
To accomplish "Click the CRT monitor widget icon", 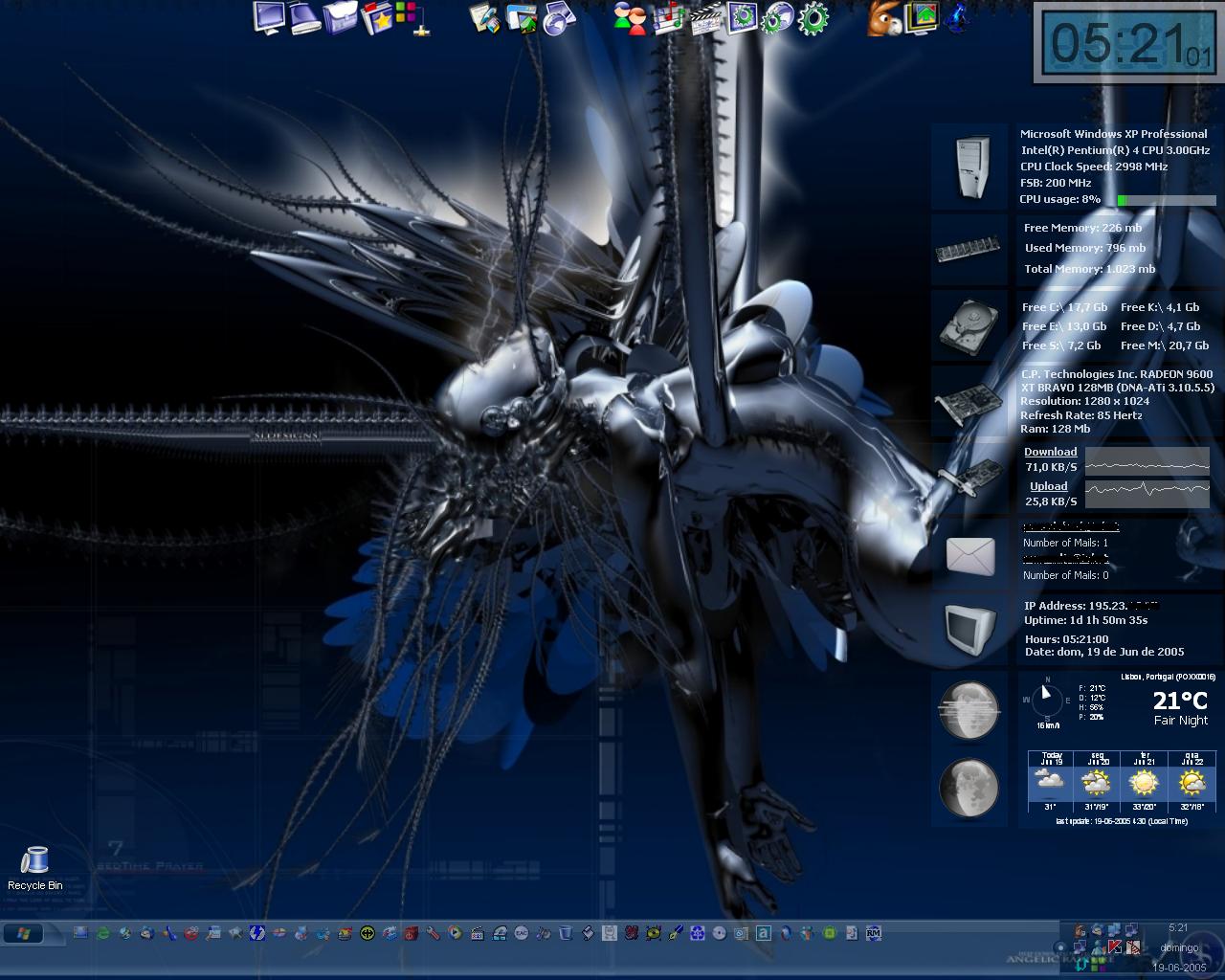I will point(969,629).
